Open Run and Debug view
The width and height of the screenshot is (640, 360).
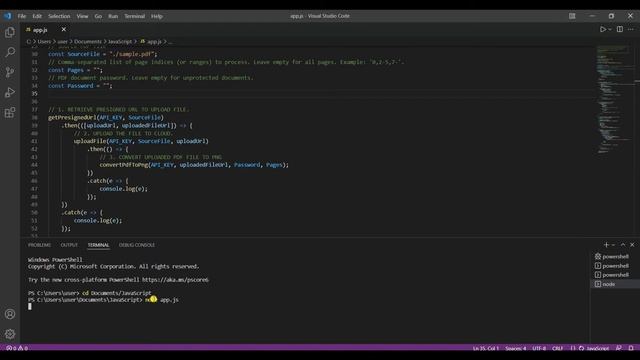point(10,92)
